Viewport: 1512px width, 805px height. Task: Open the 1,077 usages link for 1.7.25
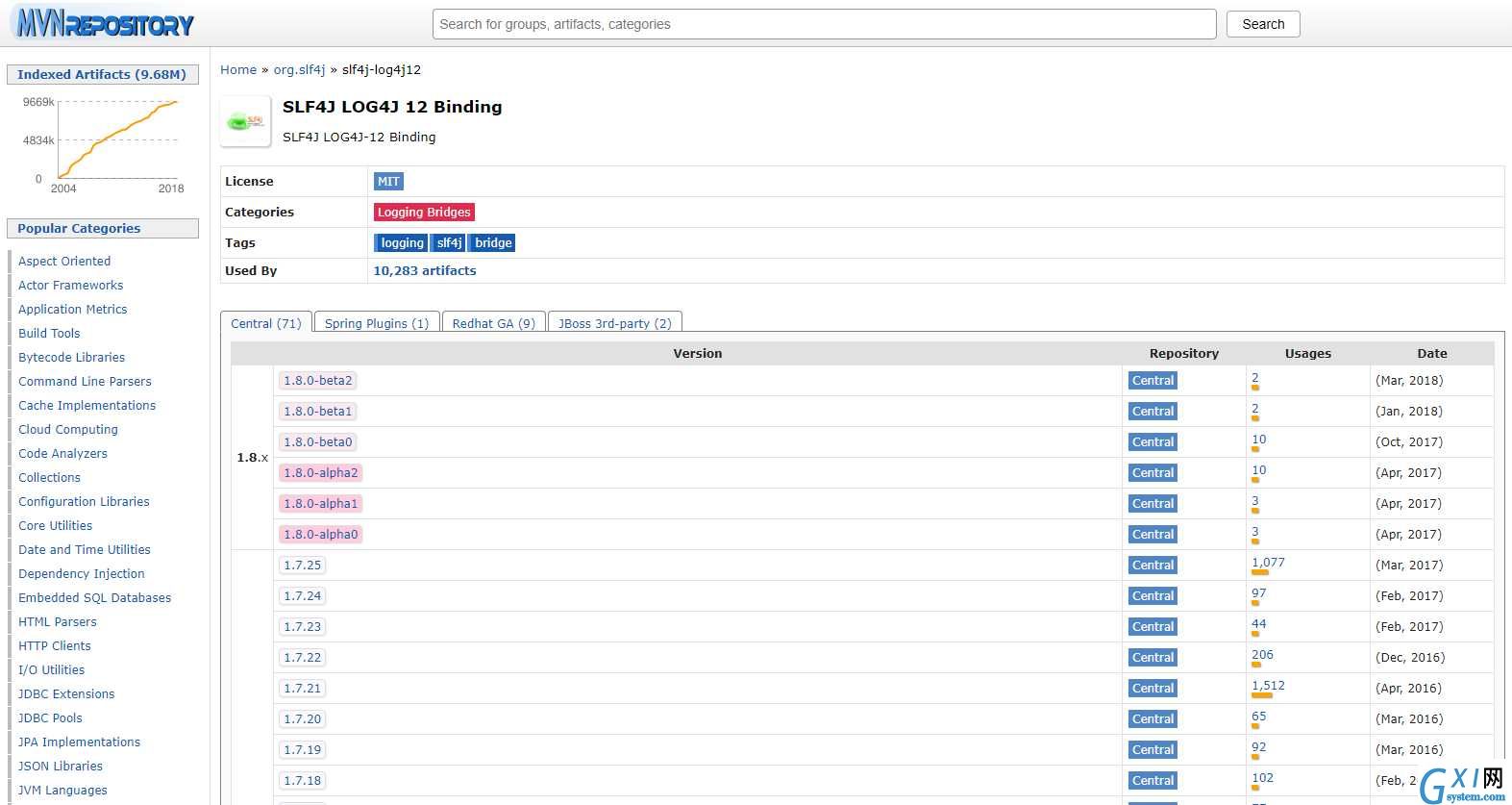pyautogui.click(x=1268, y=563)
